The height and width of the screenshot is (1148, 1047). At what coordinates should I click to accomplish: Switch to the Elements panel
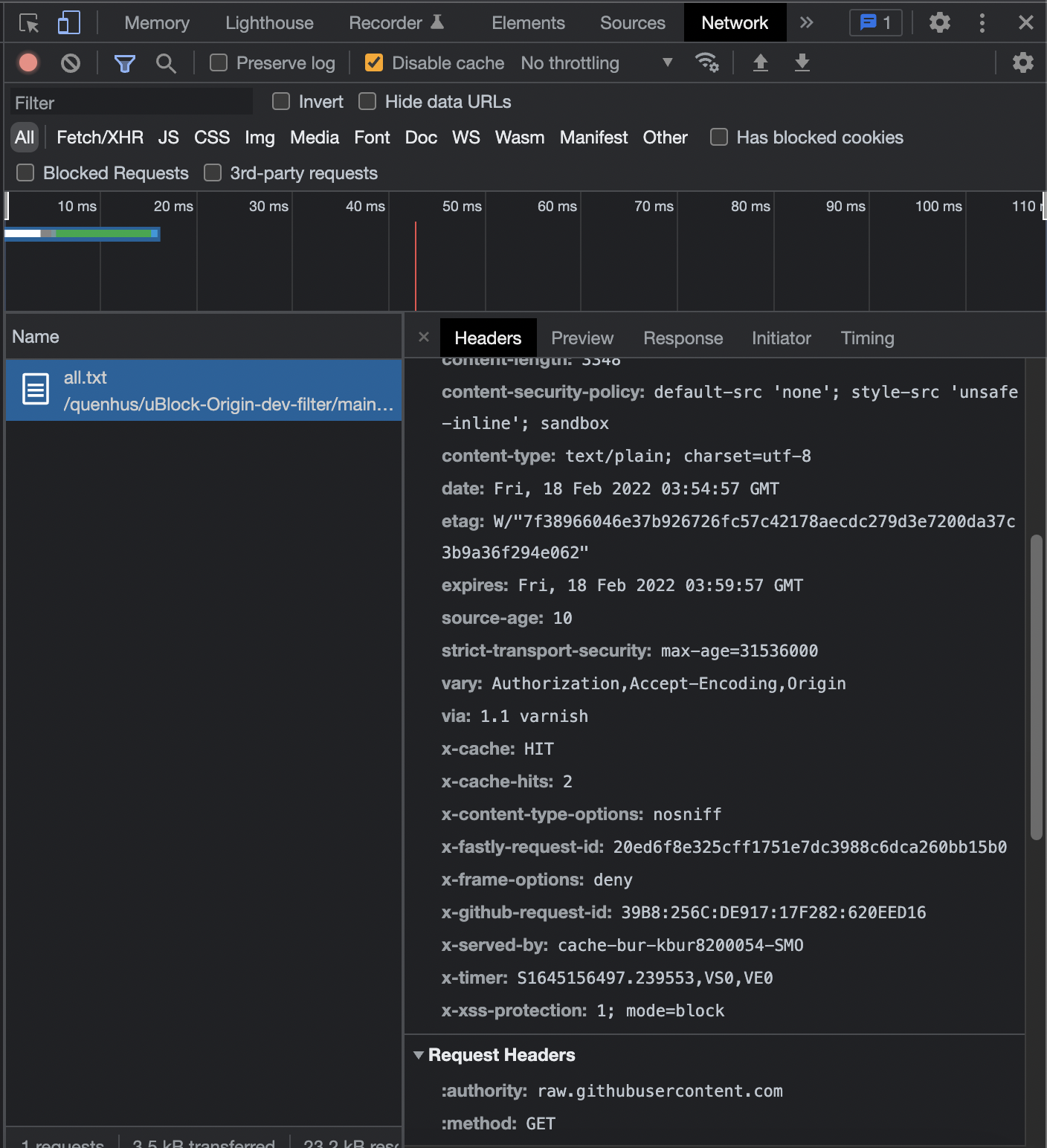click(x=528, y=23)
